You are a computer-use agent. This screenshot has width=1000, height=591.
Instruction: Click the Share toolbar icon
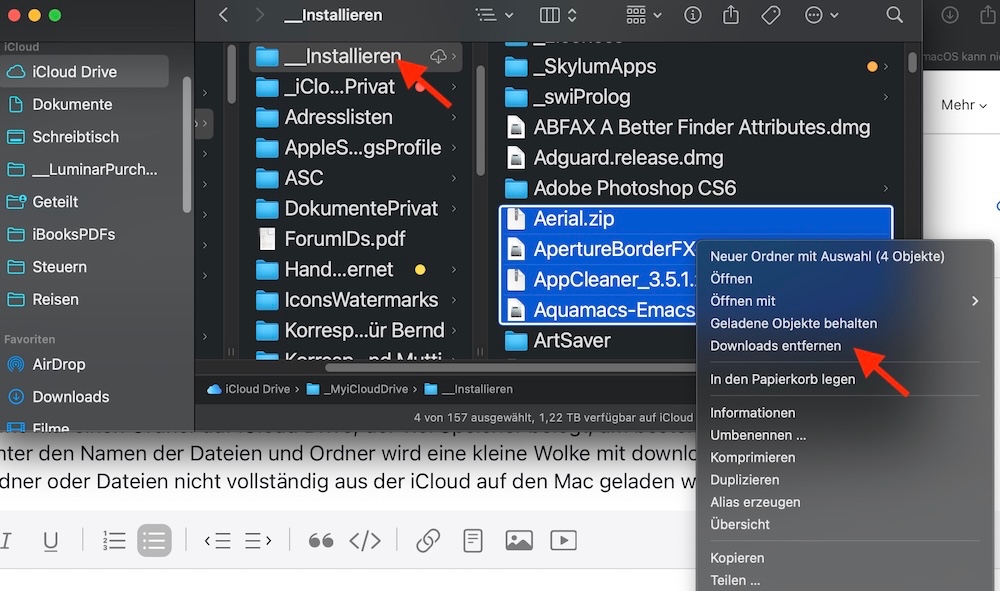click(x=731, y=15)
